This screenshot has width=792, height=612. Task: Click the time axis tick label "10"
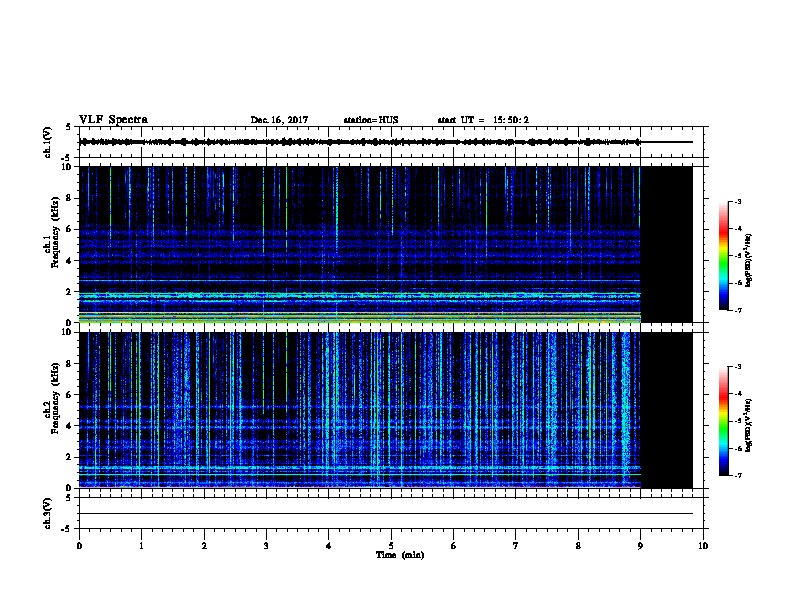(x=703, y=546)
